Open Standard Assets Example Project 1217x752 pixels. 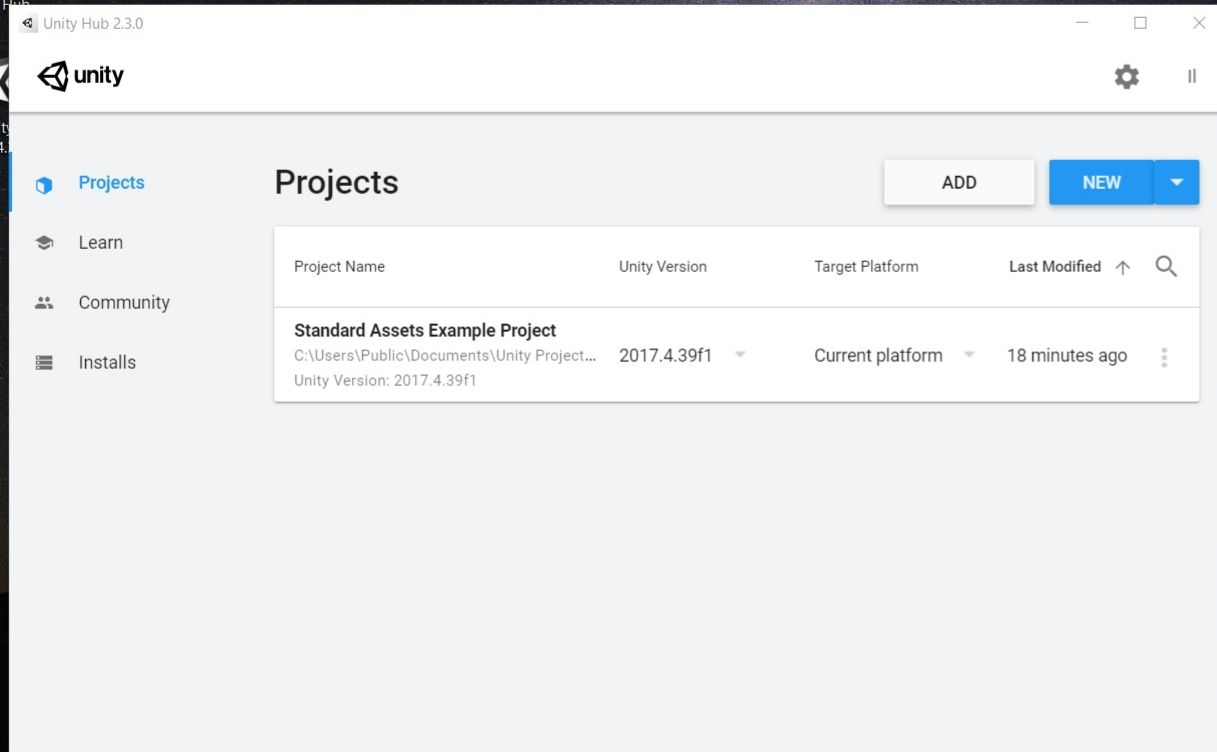[425, 330]
